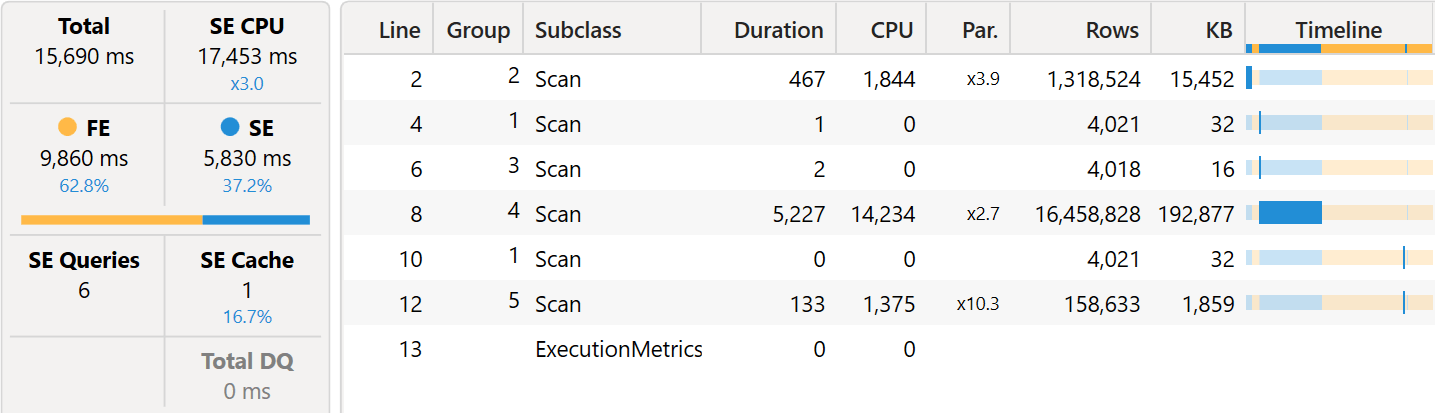Click the SE Cache 16.7% value
Image resolution: width=1435 pixels, height=413 pixels.
(x=246, y=317)
